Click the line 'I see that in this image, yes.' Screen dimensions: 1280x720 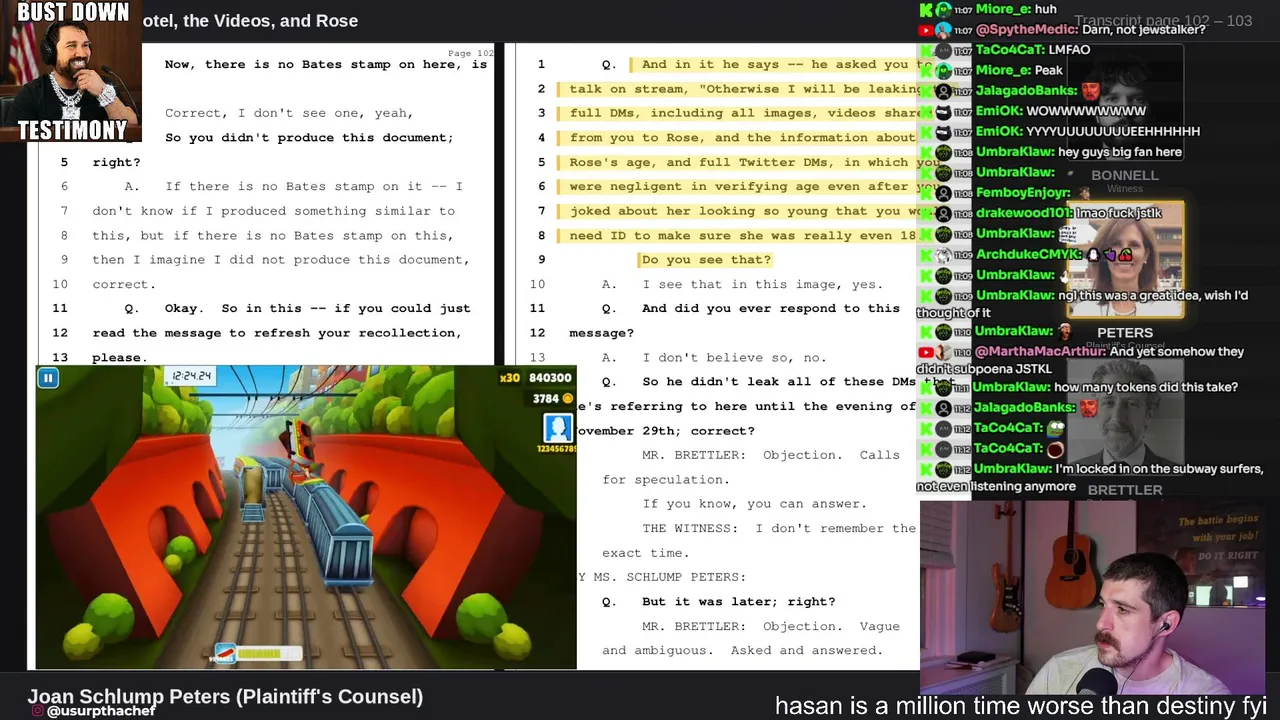click(762, 285)
